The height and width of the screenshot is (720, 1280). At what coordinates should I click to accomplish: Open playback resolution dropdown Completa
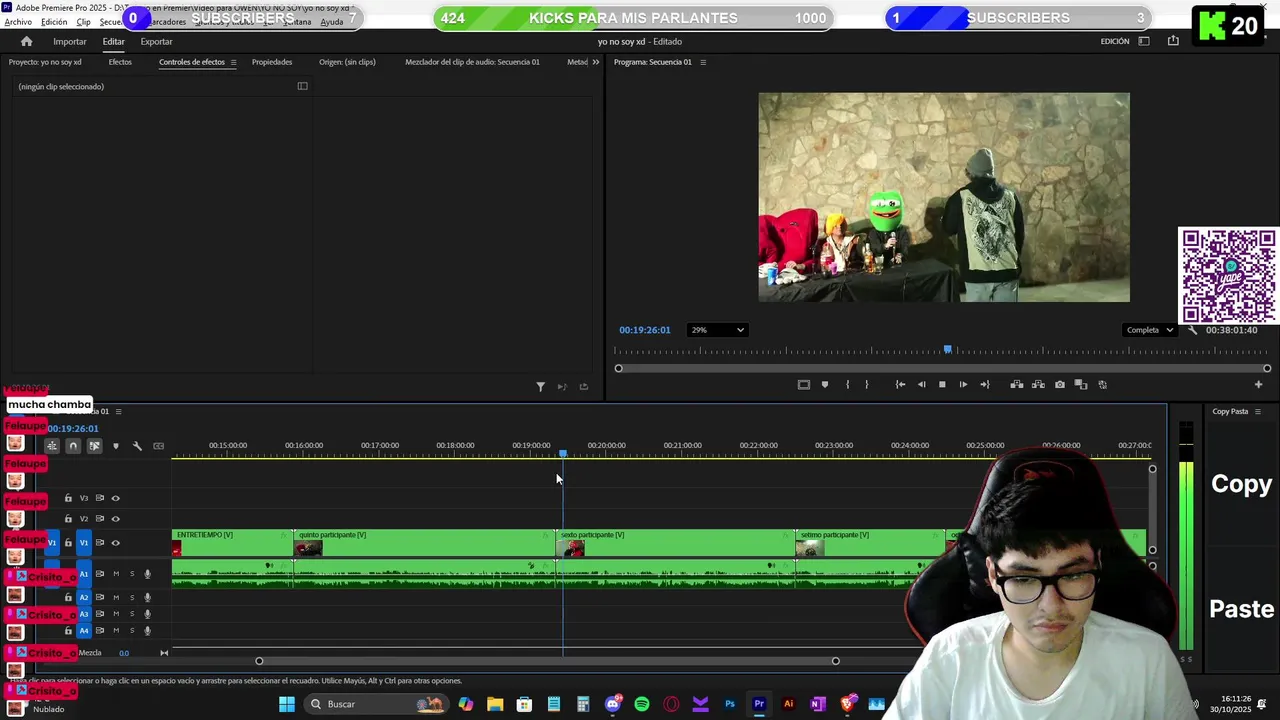click(x=1149, y=330)
